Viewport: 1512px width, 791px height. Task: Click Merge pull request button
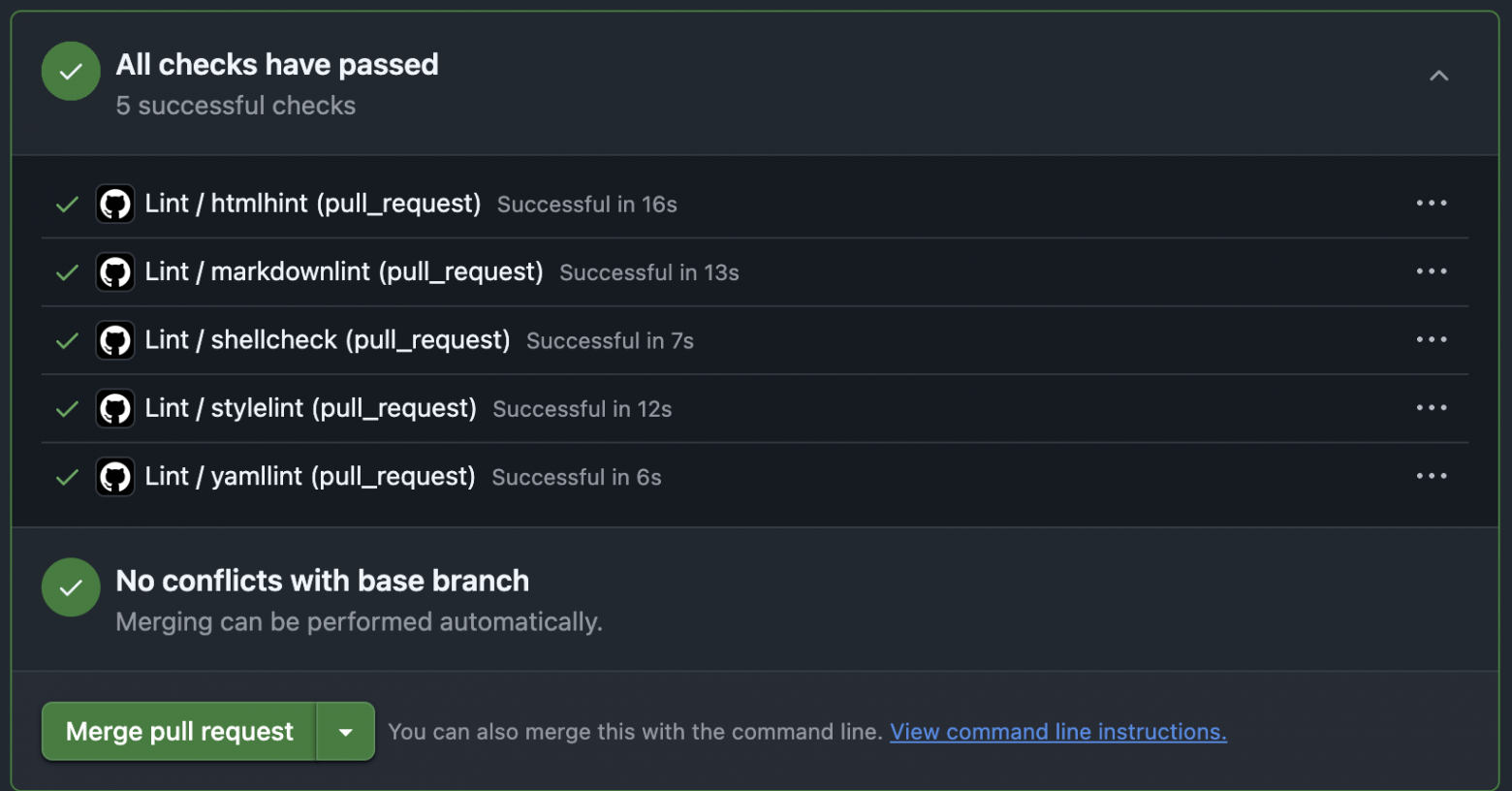coord(179,732)
